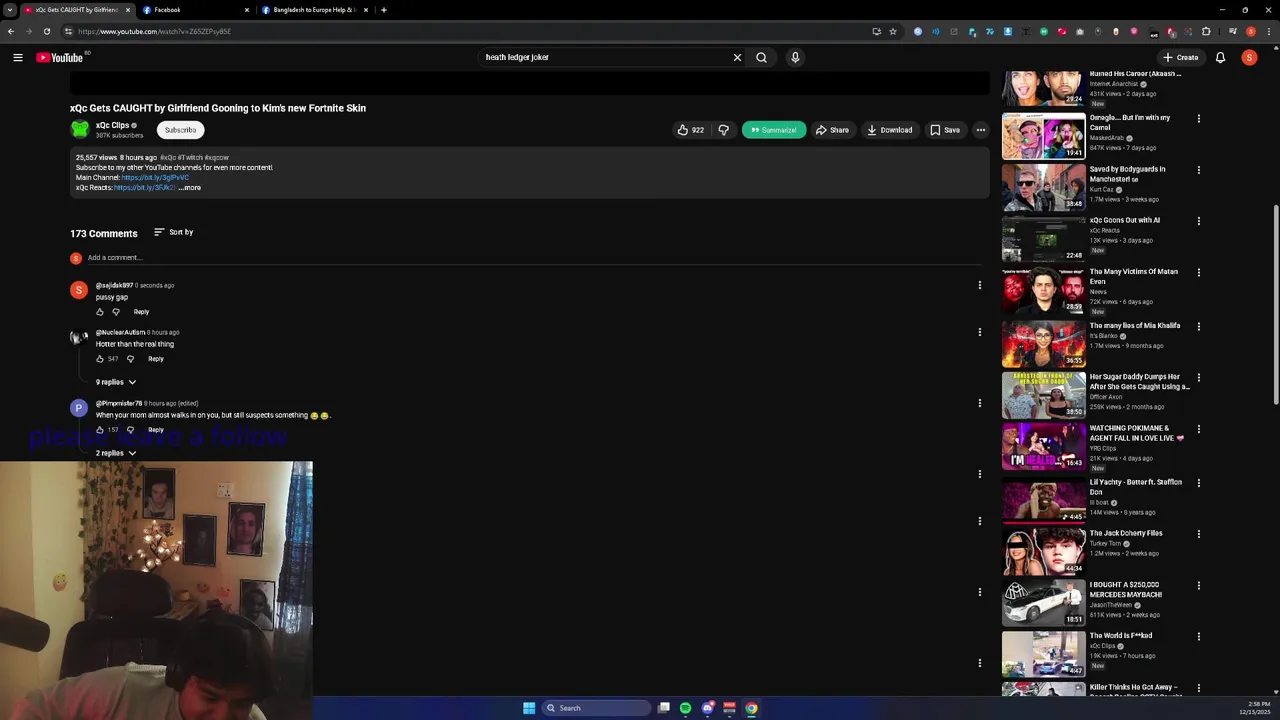Open options for 'The many lies of Mia Khalifa'
The image size is (1280, 720).
[x=1198, y=326]
